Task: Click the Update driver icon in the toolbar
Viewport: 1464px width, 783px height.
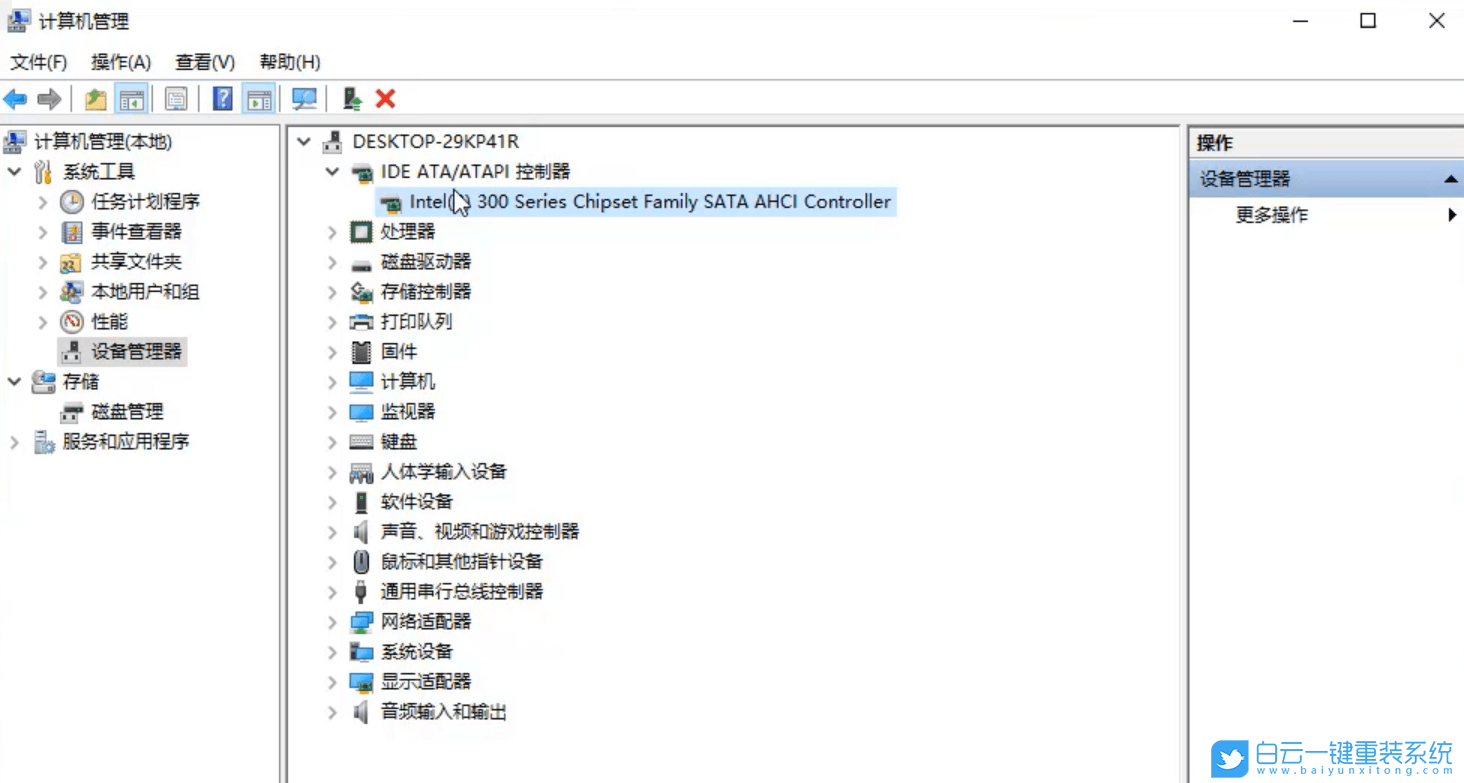Action: coord(350,98)
